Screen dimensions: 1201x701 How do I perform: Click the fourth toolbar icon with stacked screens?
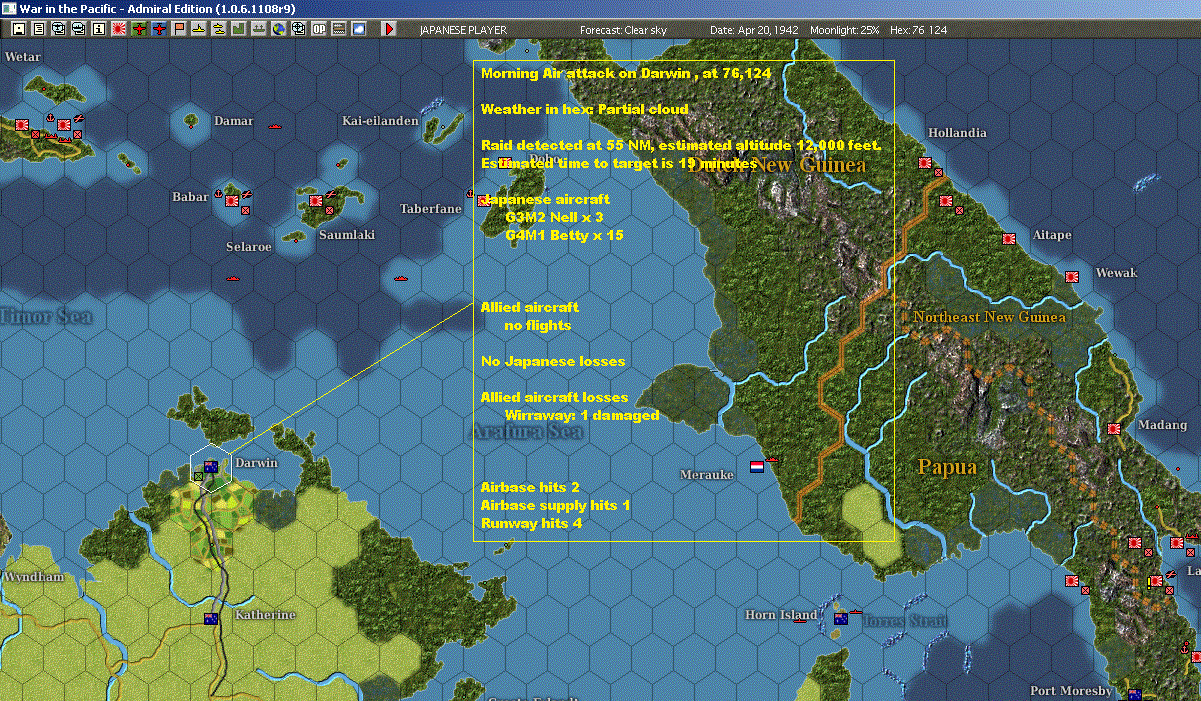[78, 29]
